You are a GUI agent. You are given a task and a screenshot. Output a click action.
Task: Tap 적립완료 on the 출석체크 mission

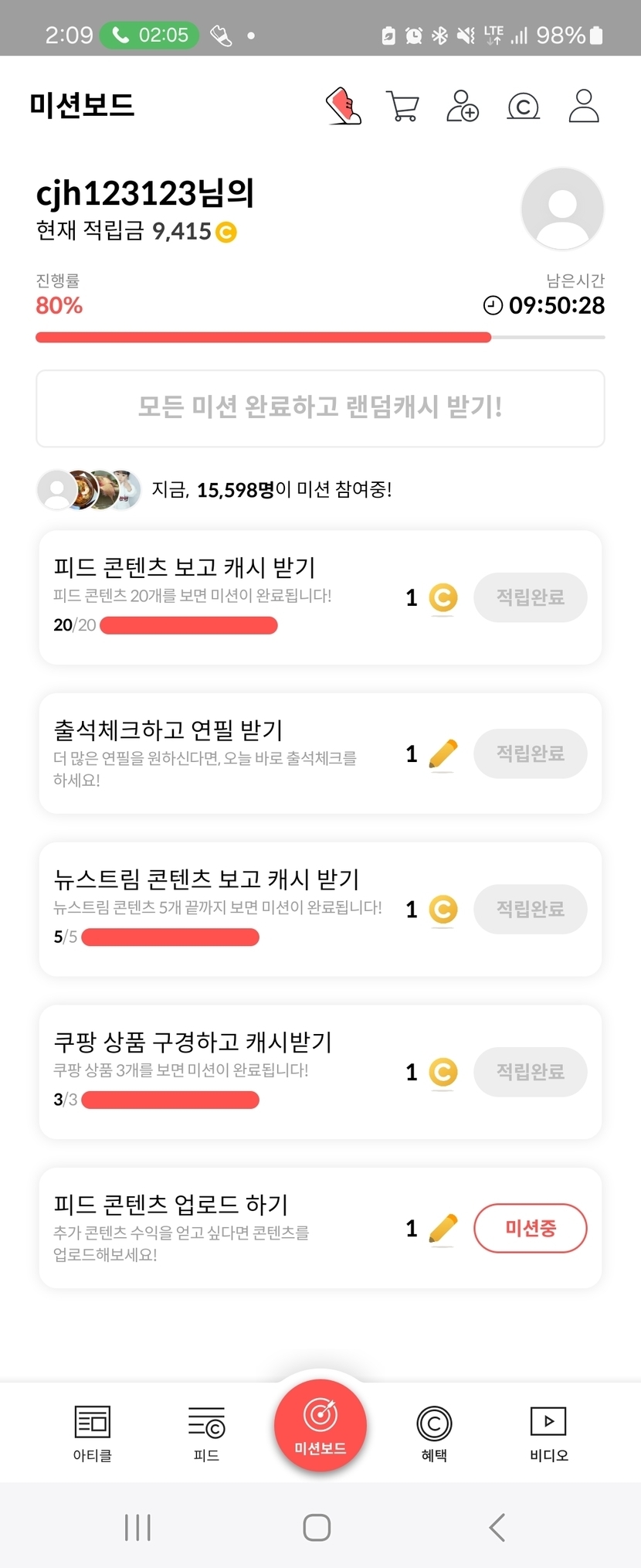click(530, 753)
